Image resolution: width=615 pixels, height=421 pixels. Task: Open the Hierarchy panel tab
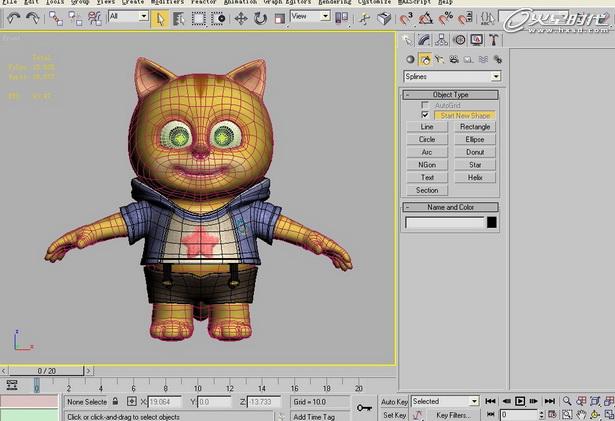tap(441, 40)
